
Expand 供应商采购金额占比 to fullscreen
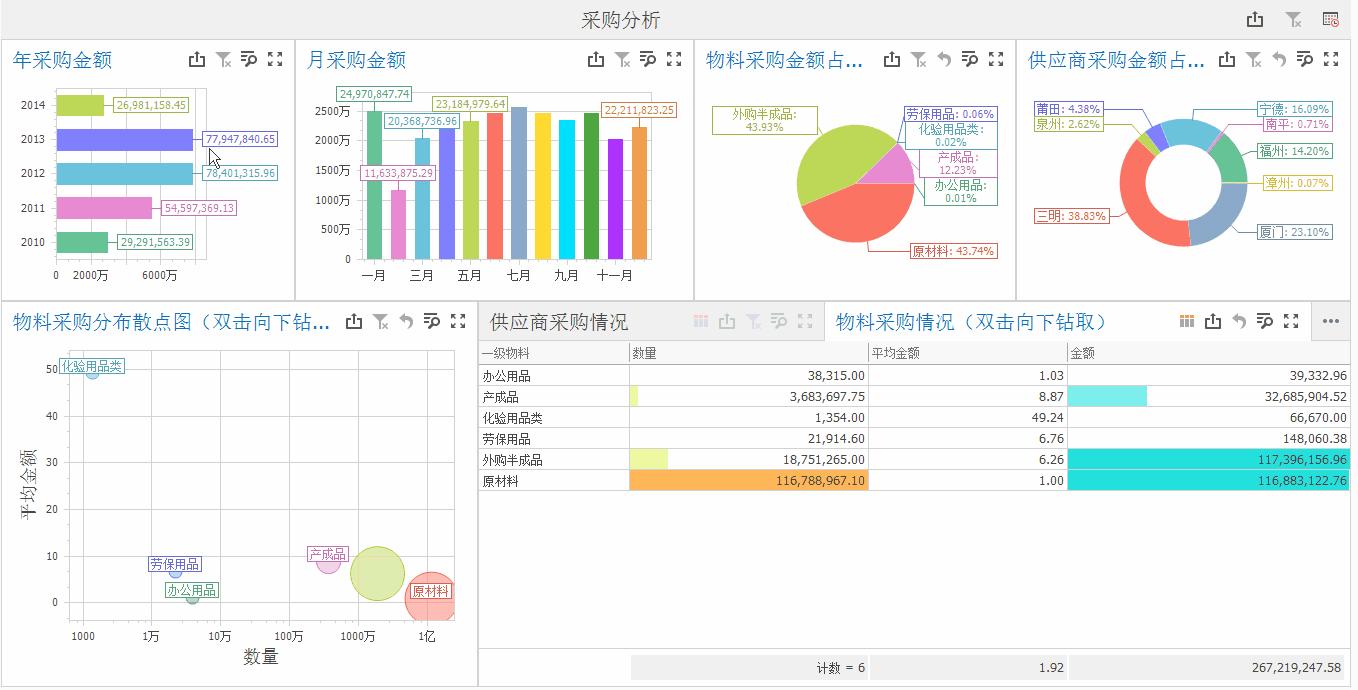point(1332,60)
